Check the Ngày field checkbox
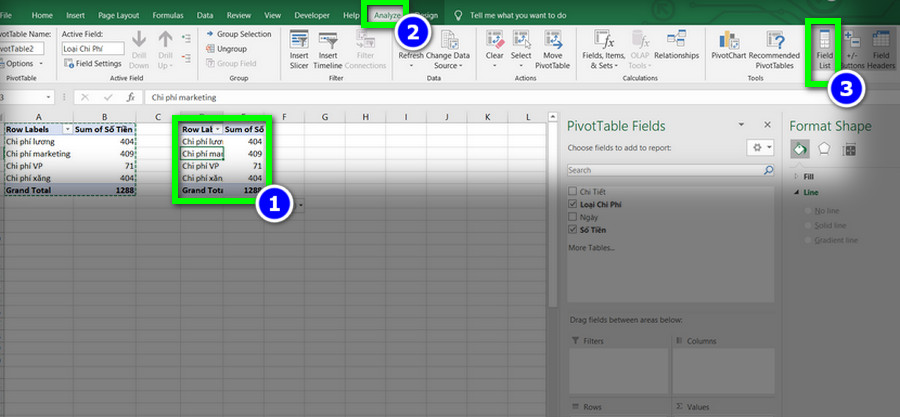This screenshot has width=900, height=417. point(572,217)
